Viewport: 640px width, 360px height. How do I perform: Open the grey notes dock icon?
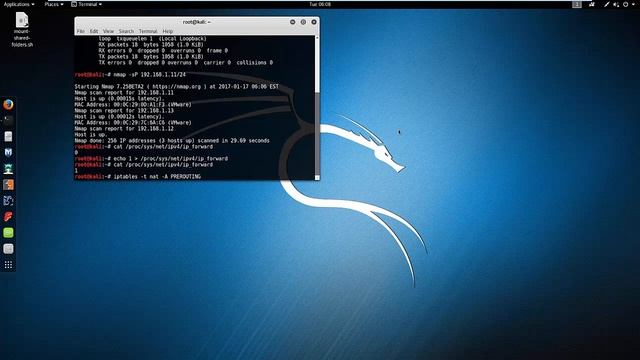[8, 249]
